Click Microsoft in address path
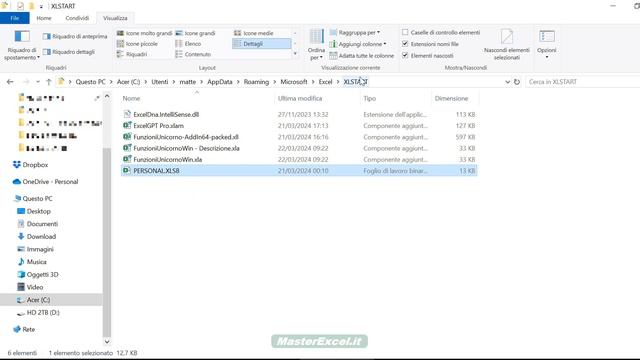Screen dimensions: 640x360 click(294, 82)
